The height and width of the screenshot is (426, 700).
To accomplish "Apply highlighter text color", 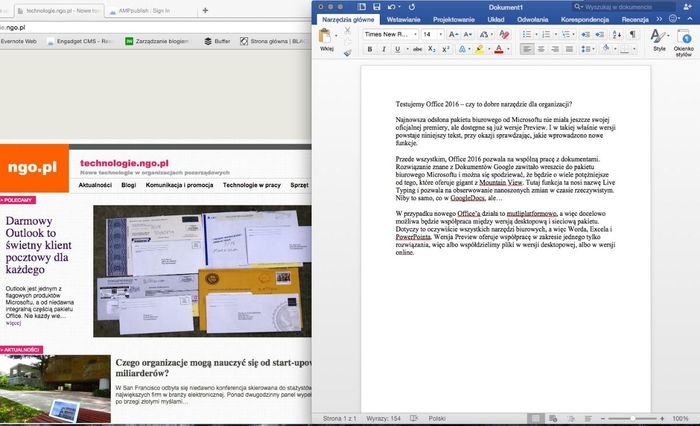I will (480, 49).
